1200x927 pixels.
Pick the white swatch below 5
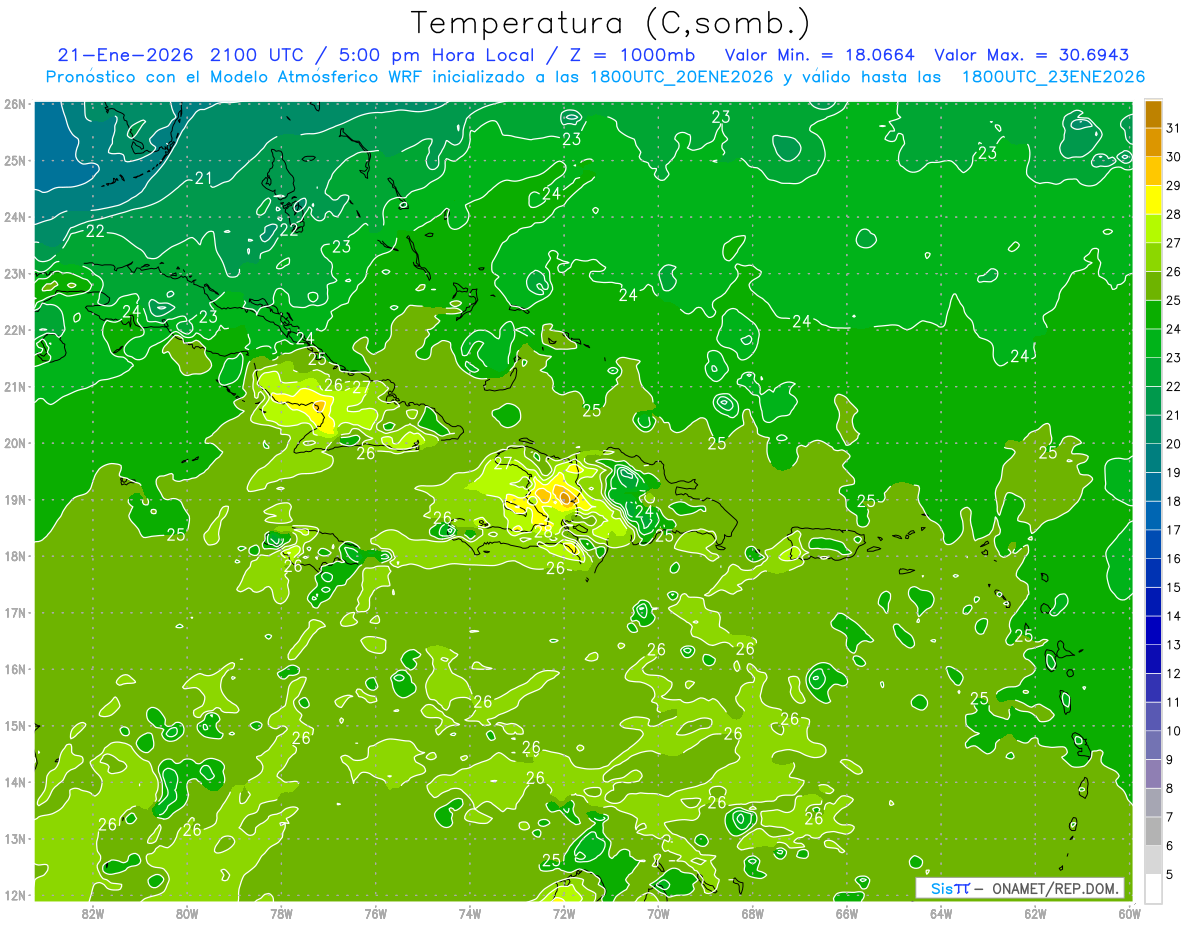[1153, 888]
